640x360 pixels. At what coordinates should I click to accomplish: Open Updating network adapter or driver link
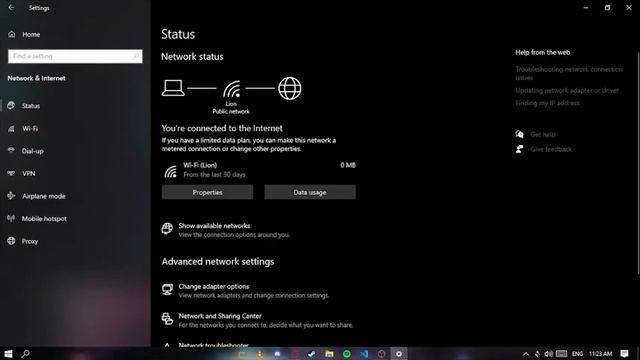point(567,91)
